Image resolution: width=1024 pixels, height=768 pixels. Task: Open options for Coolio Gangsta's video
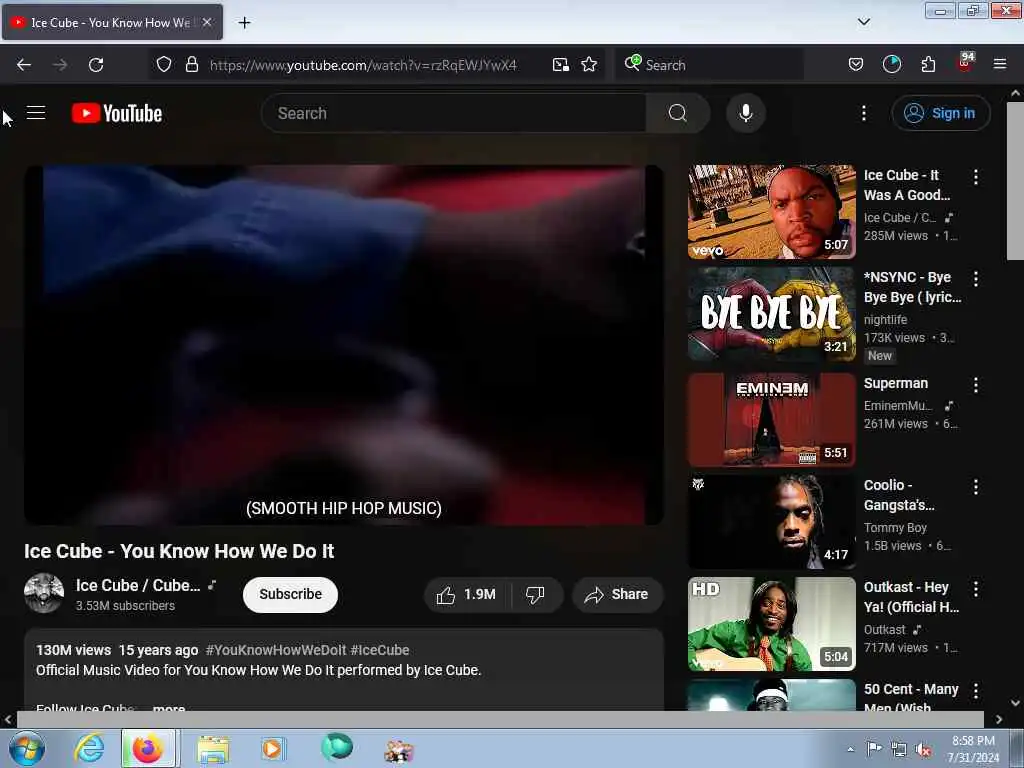[976, 487]
